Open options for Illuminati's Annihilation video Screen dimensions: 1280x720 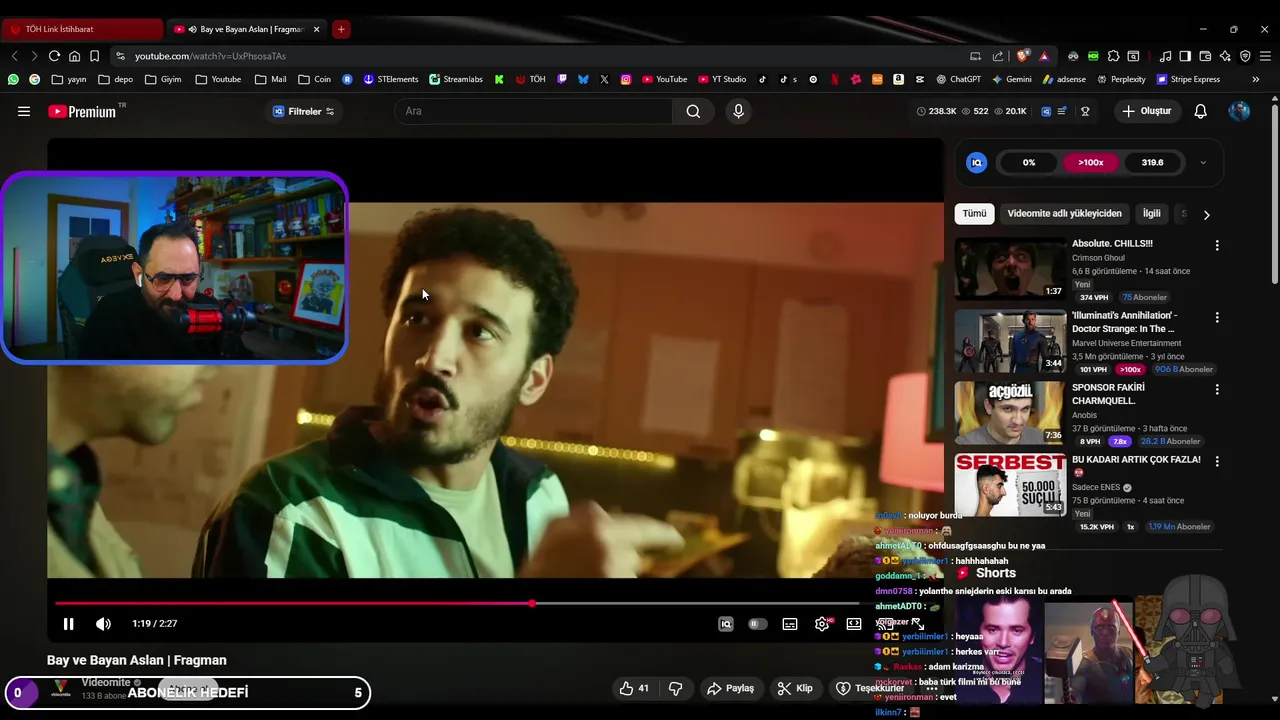(1217, 317)
